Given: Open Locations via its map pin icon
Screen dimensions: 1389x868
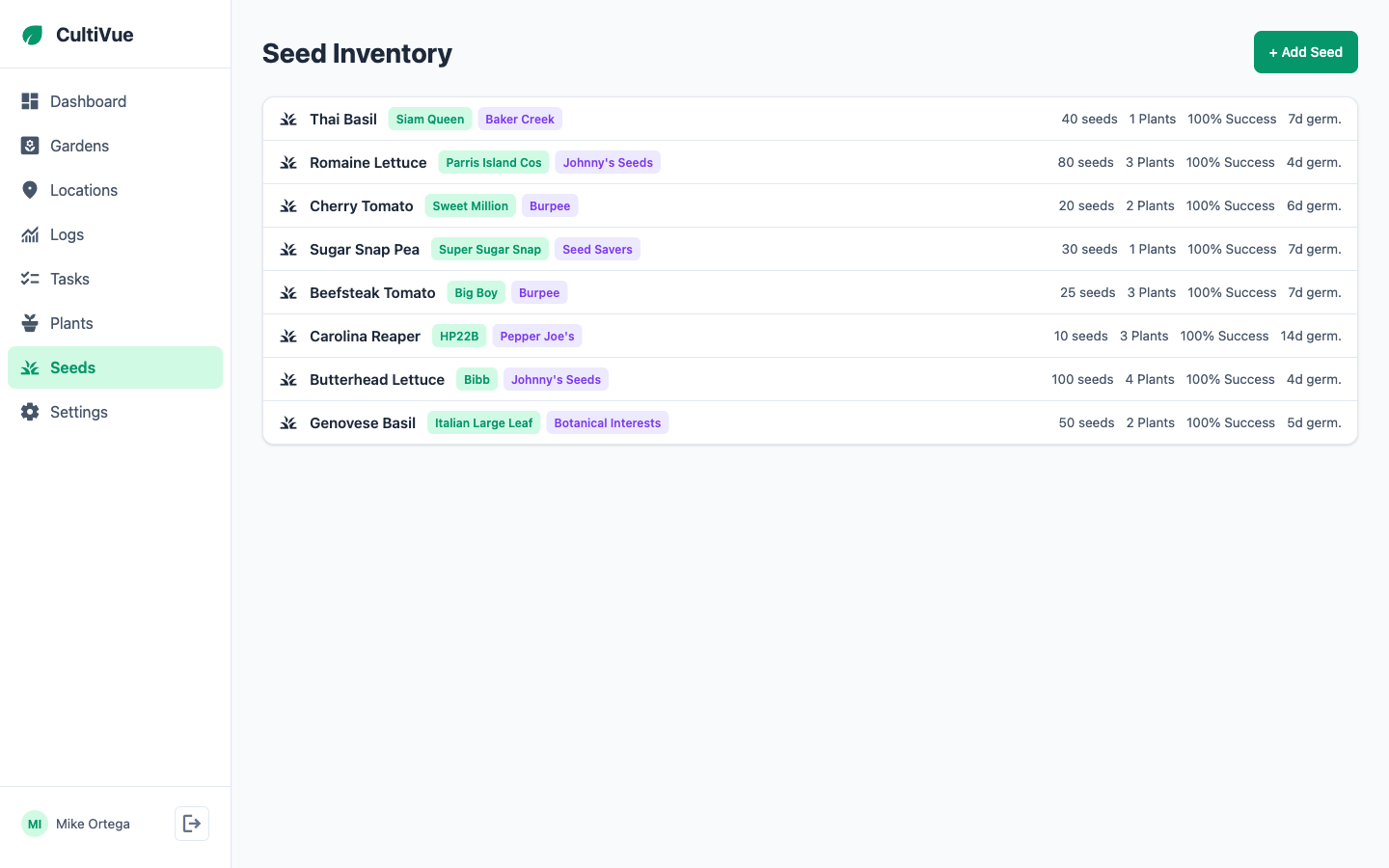Looking at the screenshot, I should (x=29, y=190).
